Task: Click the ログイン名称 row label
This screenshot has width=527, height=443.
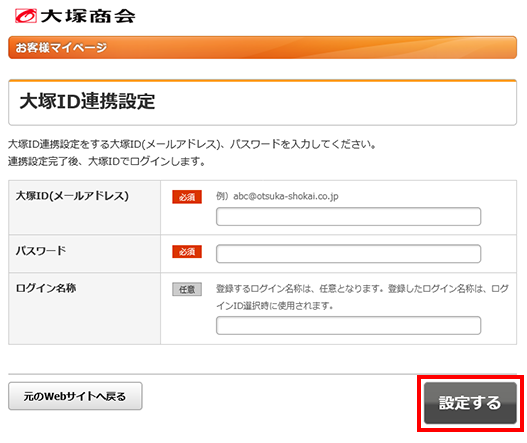Action: (46, 288)
